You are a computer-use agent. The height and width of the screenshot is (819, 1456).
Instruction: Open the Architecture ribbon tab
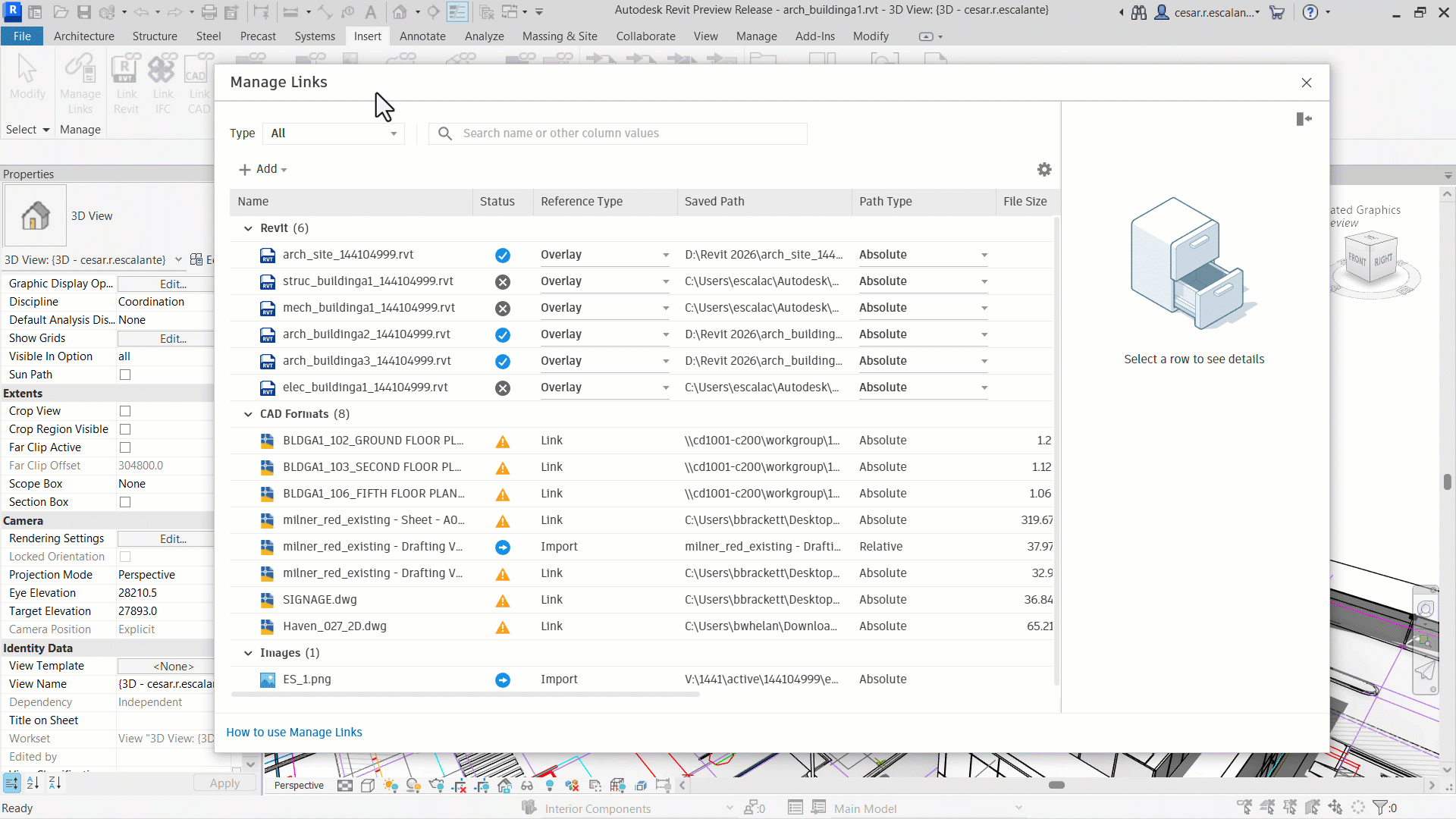(x=84, y=36)
